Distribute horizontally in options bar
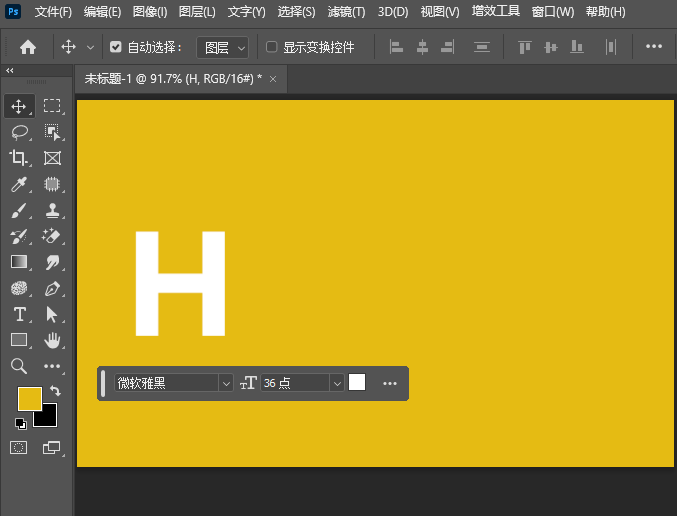The width and height of the screenshot is (677, 516). [x=611, y=47]
